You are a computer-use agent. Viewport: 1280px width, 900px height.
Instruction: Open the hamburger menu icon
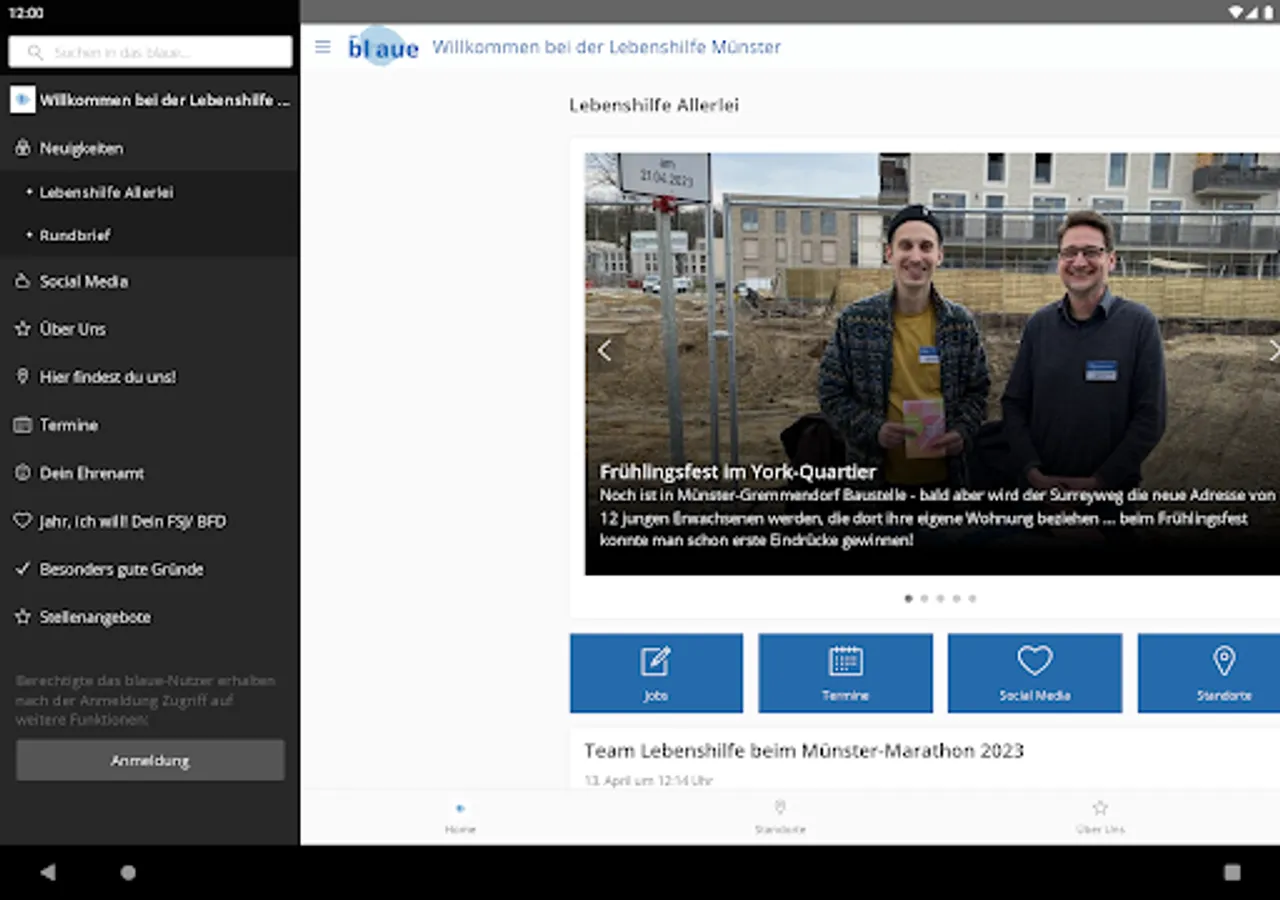coord(322,47)
